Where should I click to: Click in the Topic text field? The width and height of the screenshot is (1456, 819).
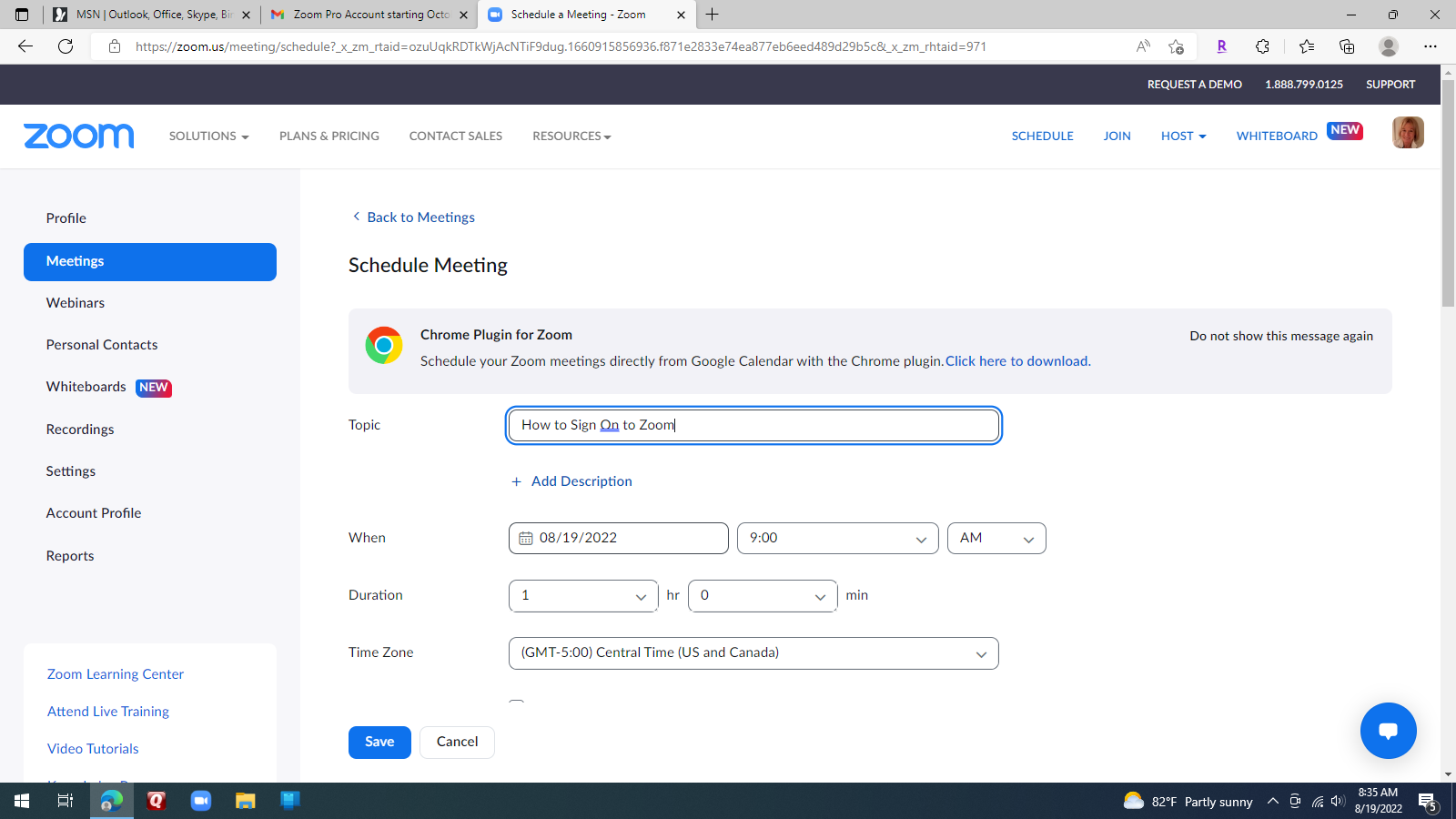753,426
